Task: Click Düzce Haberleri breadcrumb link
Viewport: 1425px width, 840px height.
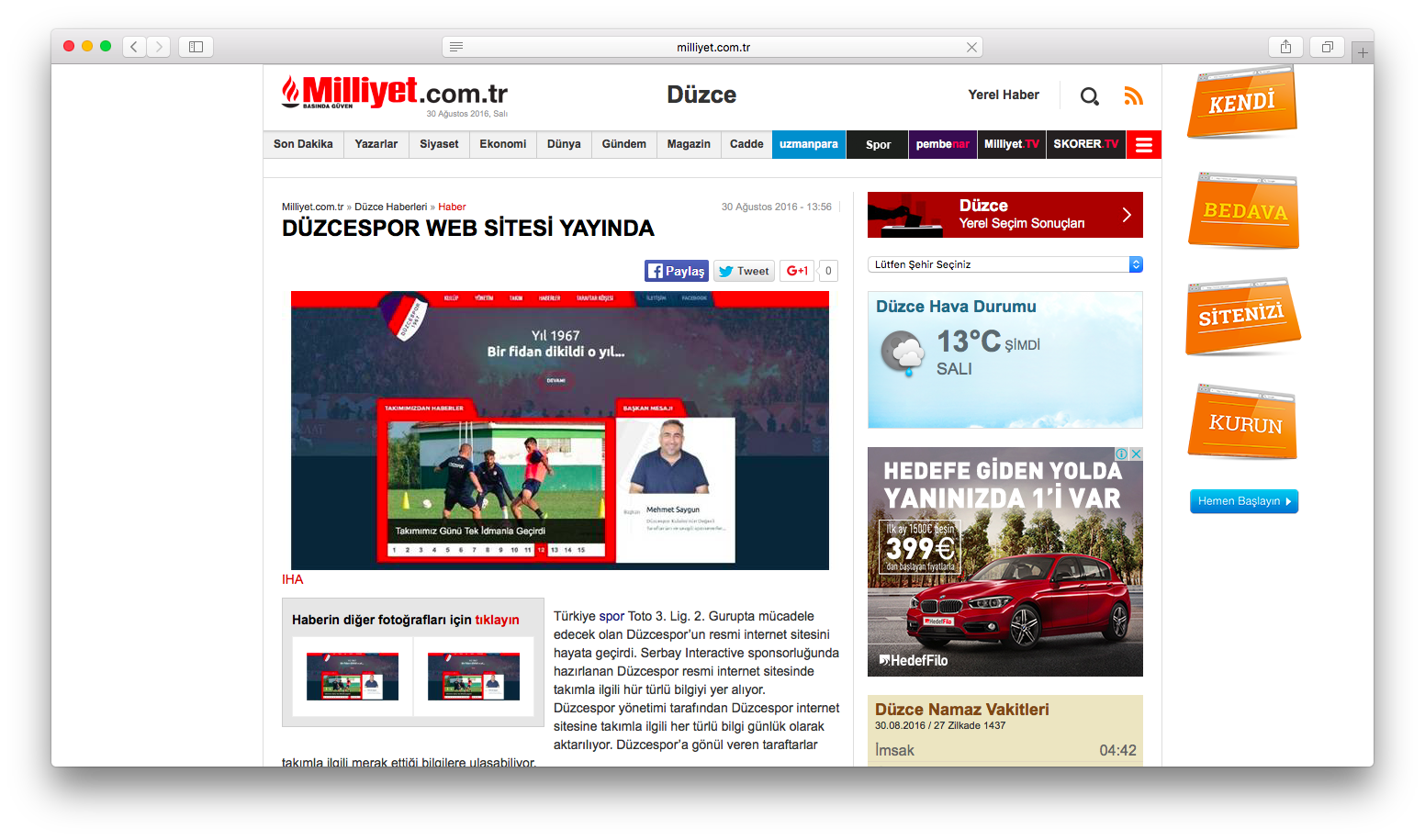Action: (x=391, y=207)
